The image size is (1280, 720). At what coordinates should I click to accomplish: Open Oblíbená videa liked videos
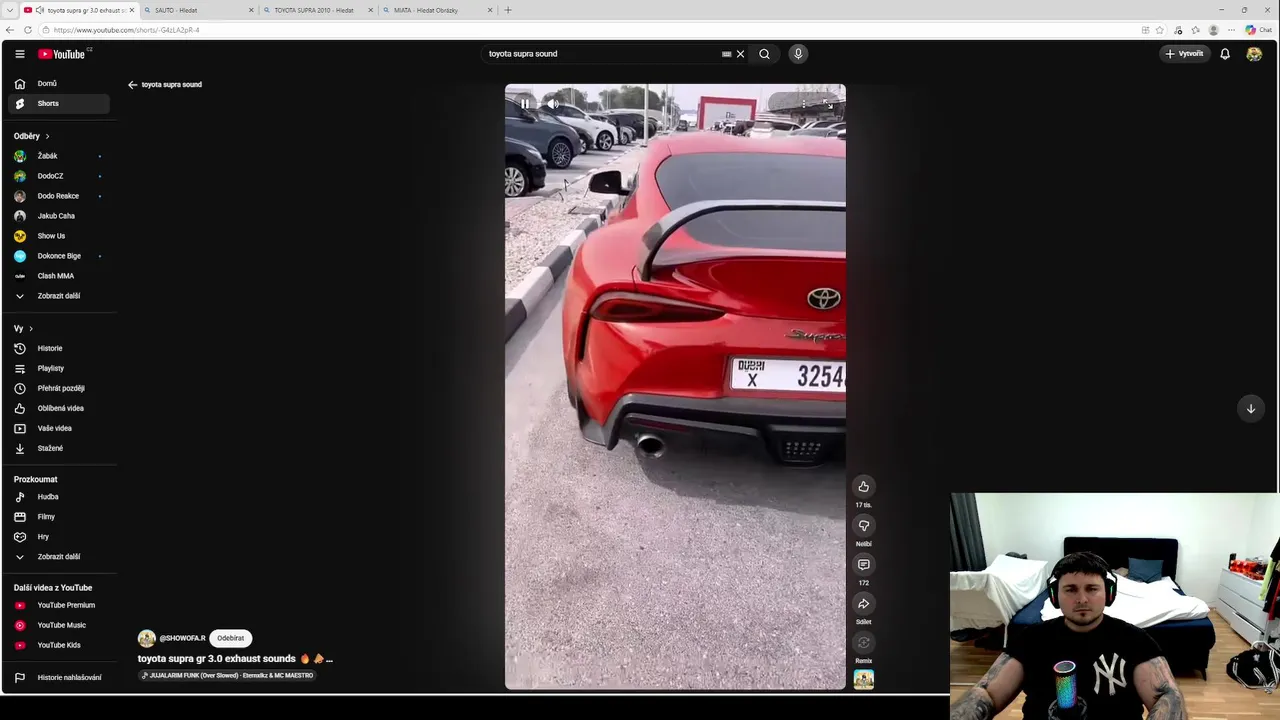click(x=59, y=408)
